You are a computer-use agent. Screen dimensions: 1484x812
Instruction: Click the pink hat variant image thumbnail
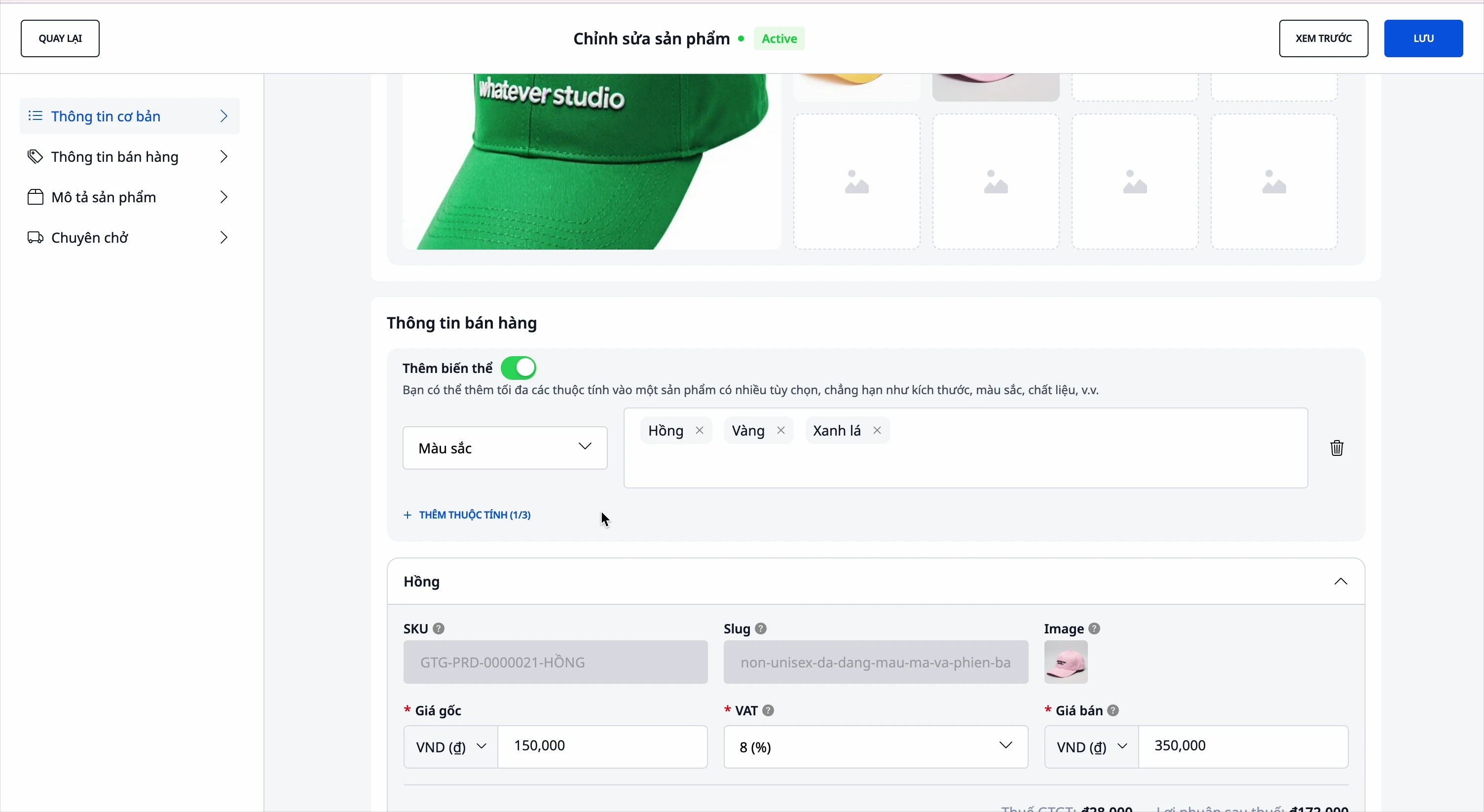pyautogui.click(x=1066, y=662)
